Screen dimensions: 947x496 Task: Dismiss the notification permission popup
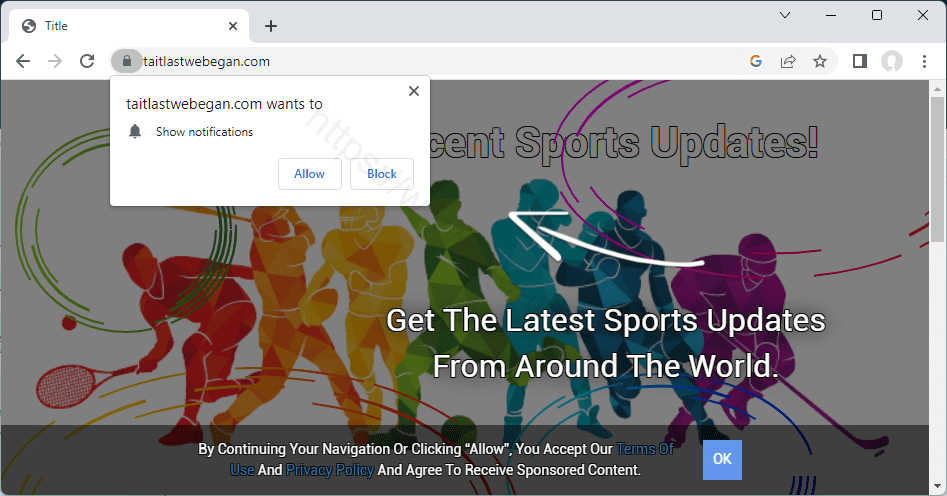tap(414, 91)
